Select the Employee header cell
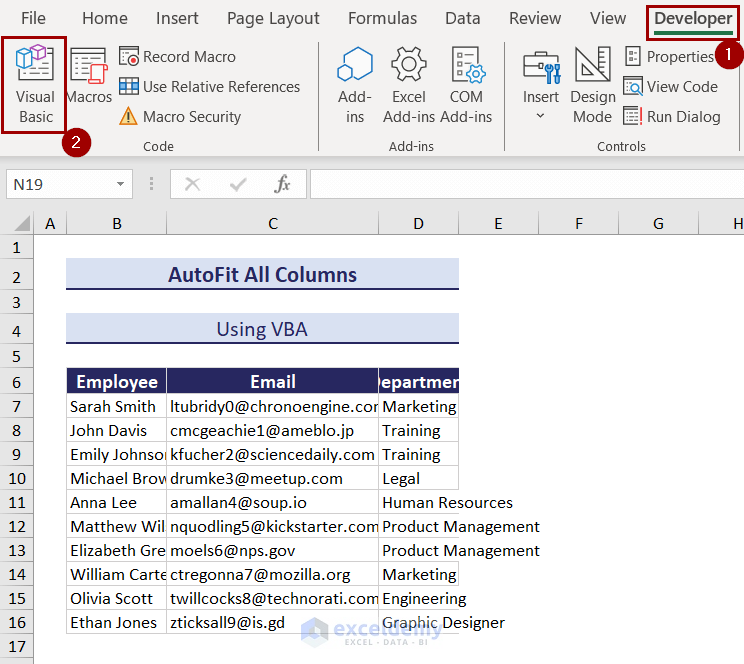The image size is (744, 664). [x=117, y=382]
